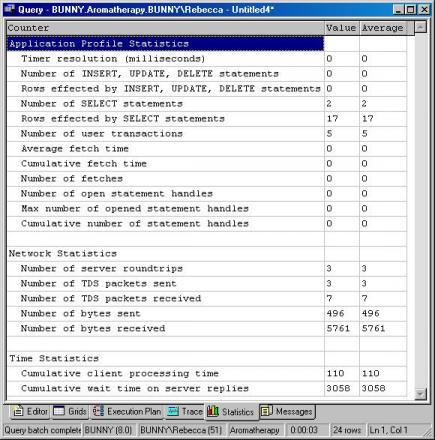Switch to the Messages tab
This screenshot has height=440, width=435.
tap(287, 412)
